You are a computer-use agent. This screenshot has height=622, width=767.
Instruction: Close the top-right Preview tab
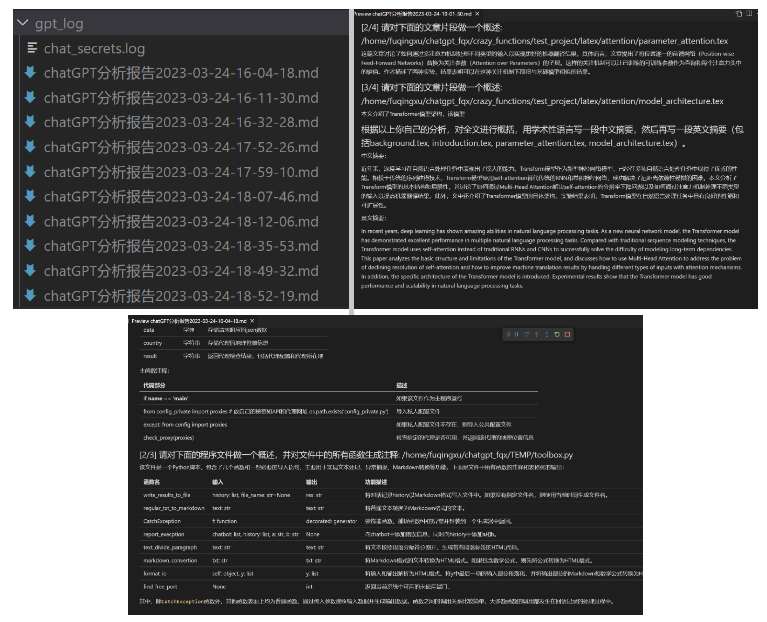477,14
